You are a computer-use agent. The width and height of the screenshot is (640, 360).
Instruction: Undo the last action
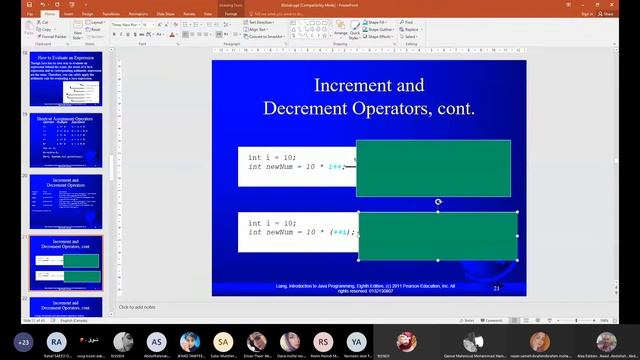click(x=43, y=4)
